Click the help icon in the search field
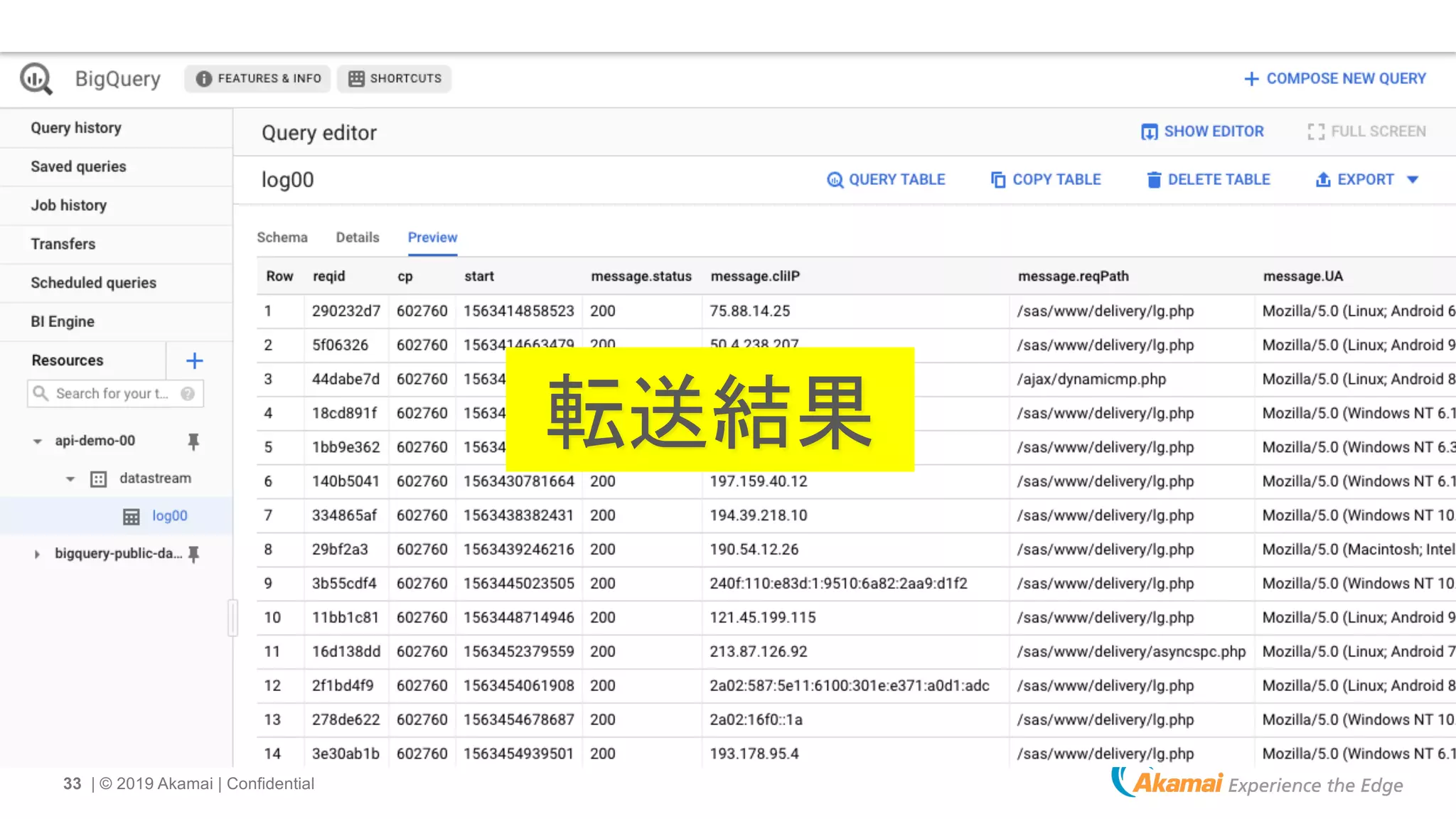The height and width of the screenshot is (819, 1456). (188, 393)
